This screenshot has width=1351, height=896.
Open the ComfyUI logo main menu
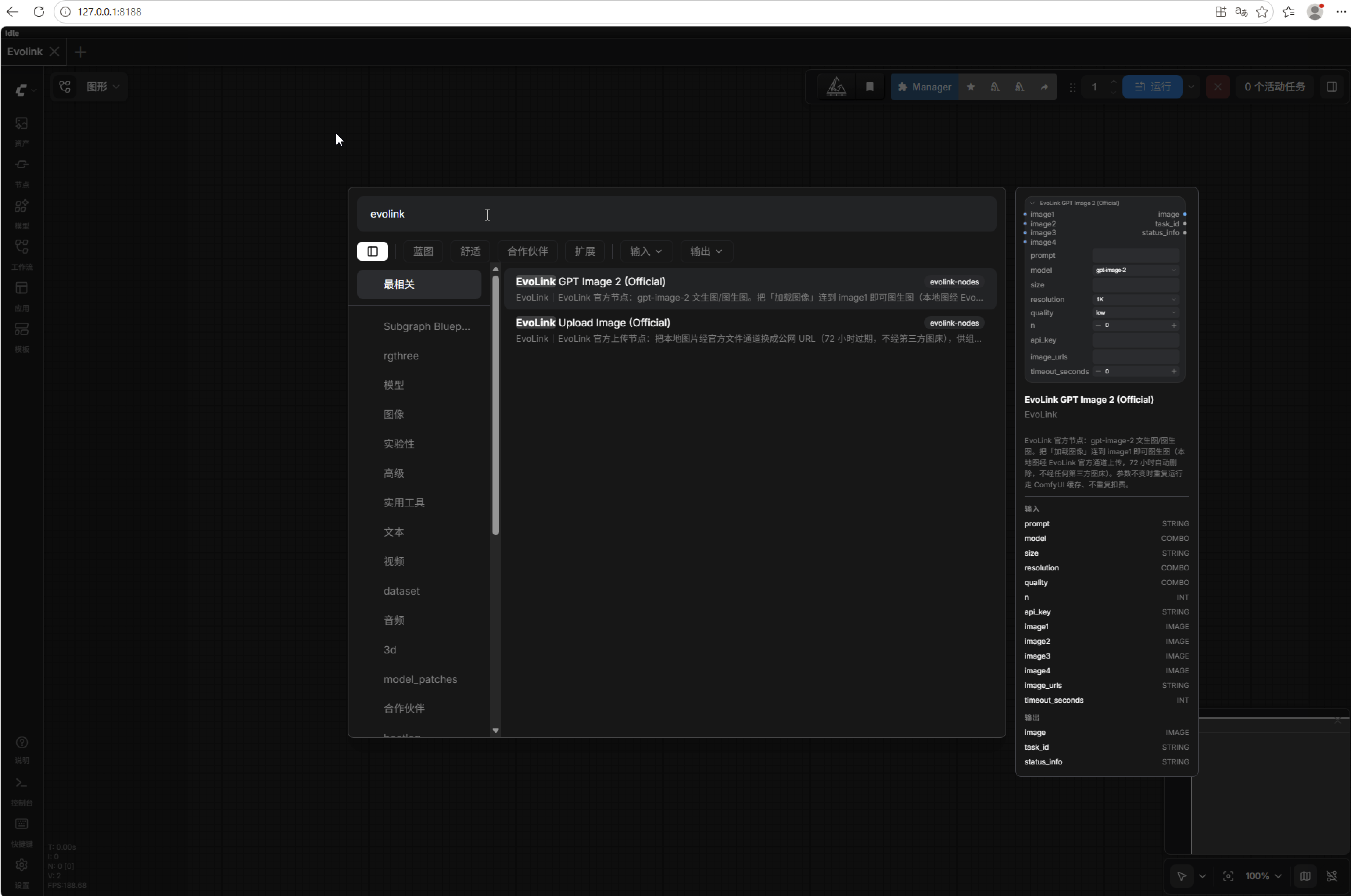point(22,90)
